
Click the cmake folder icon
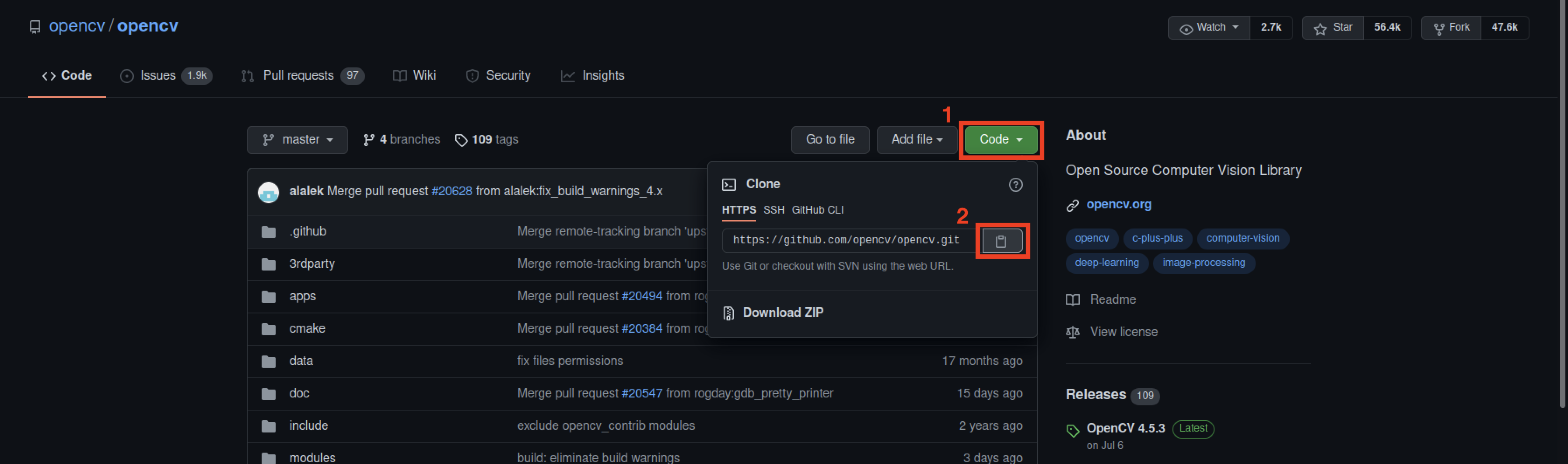(x=269, y=329)
